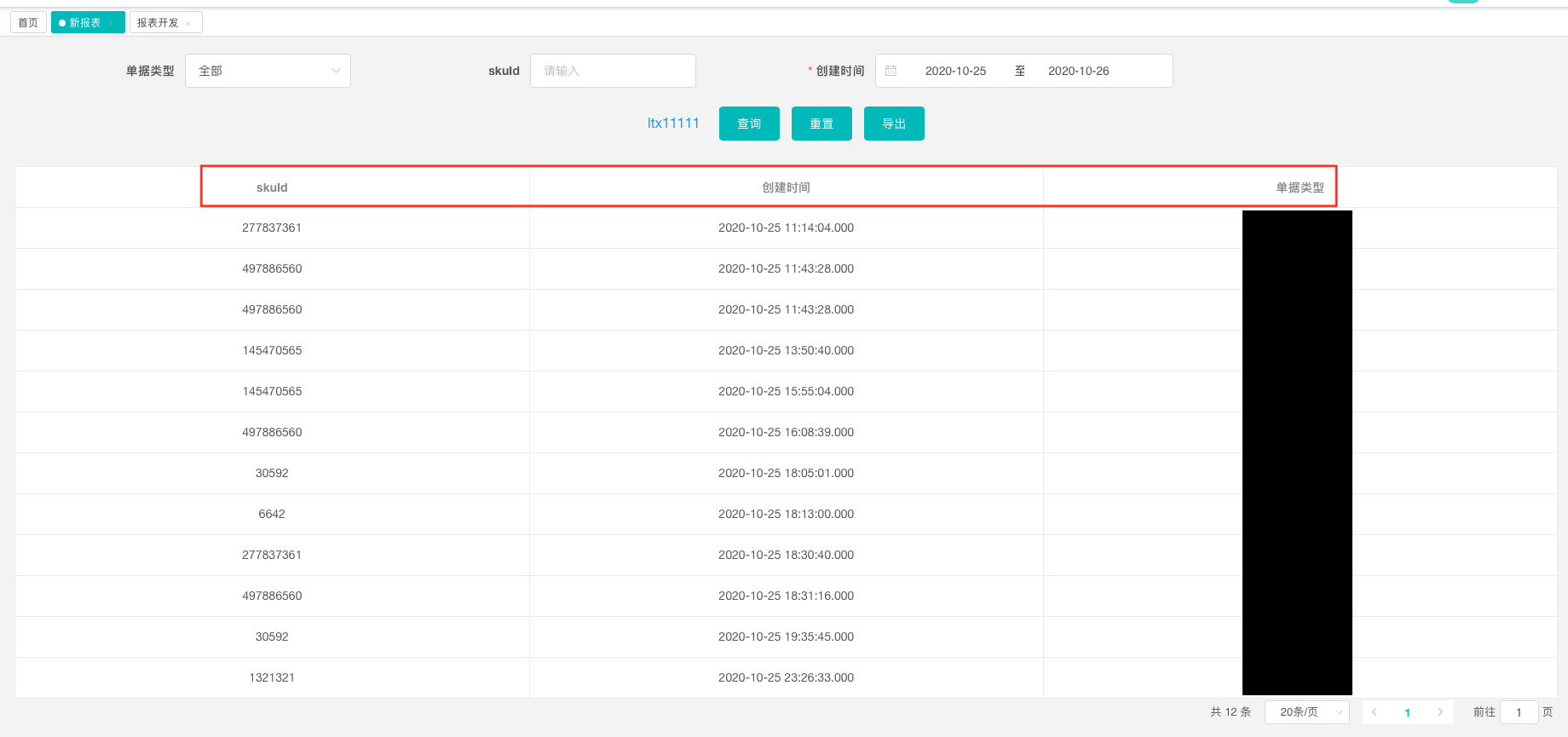Click cell with time 2020-10-25 13:50:40.000
Image resolution: width=1568 pixels, height=737 pixels.
[x=786, y=350]
